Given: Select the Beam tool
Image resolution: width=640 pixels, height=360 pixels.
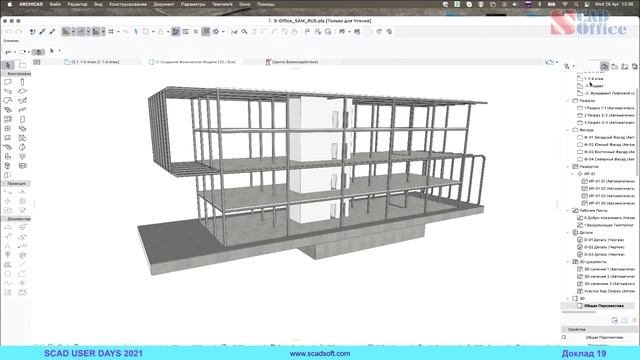Looking at the screenshot, I should pos(8,91).
